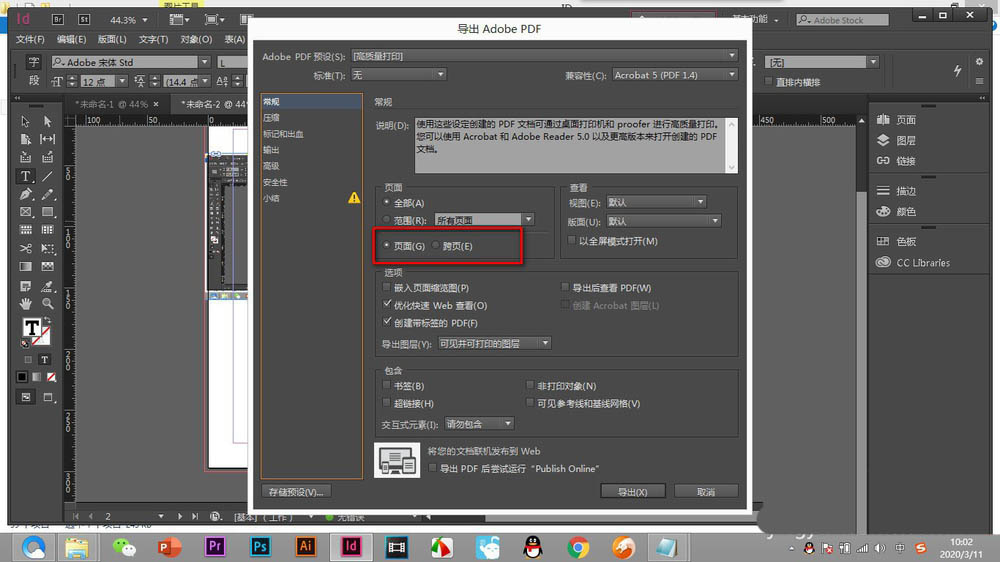Open the CC Libraries panel
The height and width of the screenshot is (562, 1000).
[x=913, y=262]
